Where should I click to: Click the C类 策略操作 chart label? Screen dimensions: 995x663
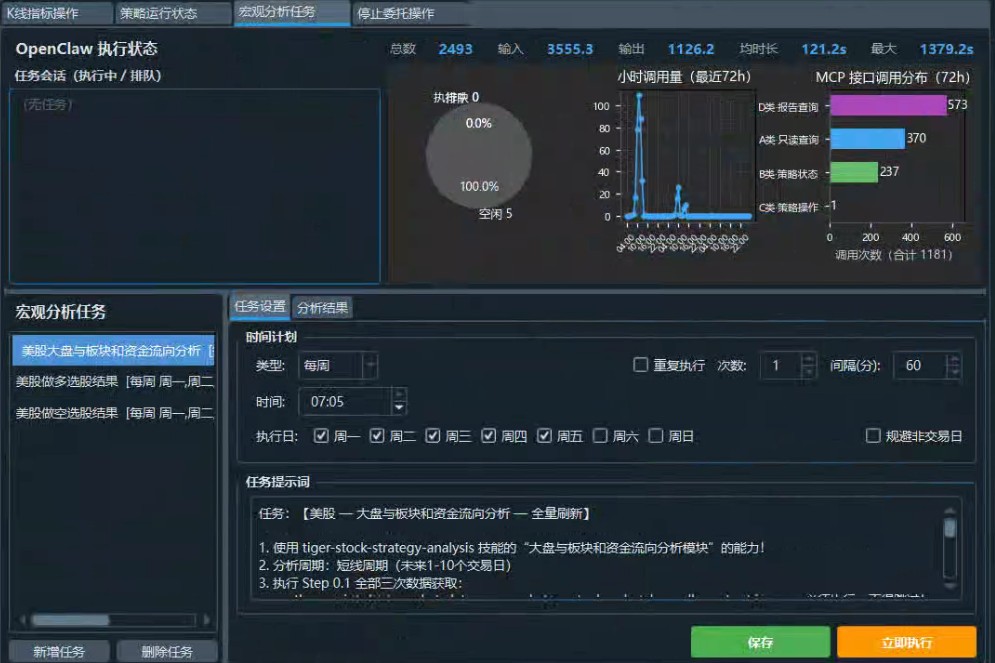coord(788,207)
